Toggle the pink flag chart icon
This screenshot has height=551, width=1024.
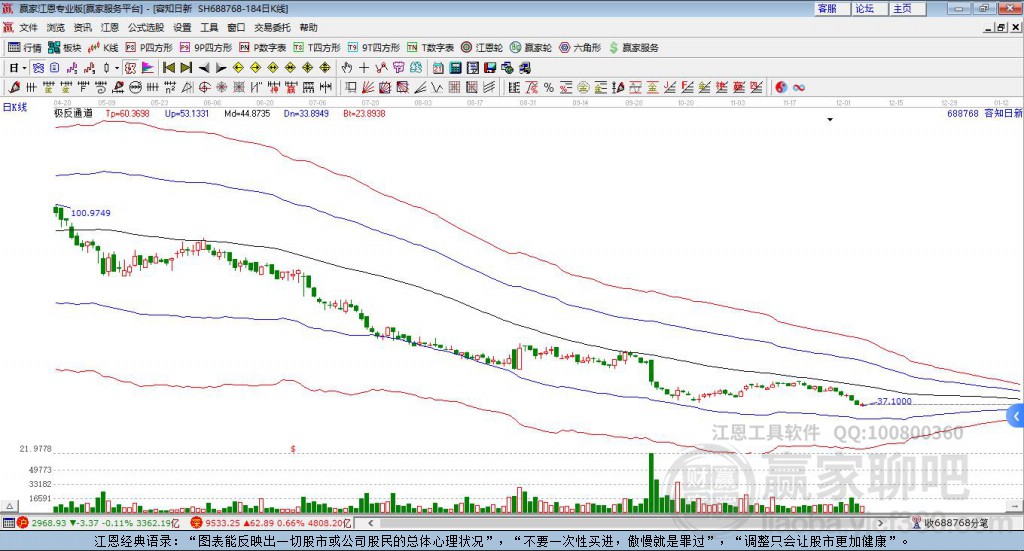(x=148, y=68)
